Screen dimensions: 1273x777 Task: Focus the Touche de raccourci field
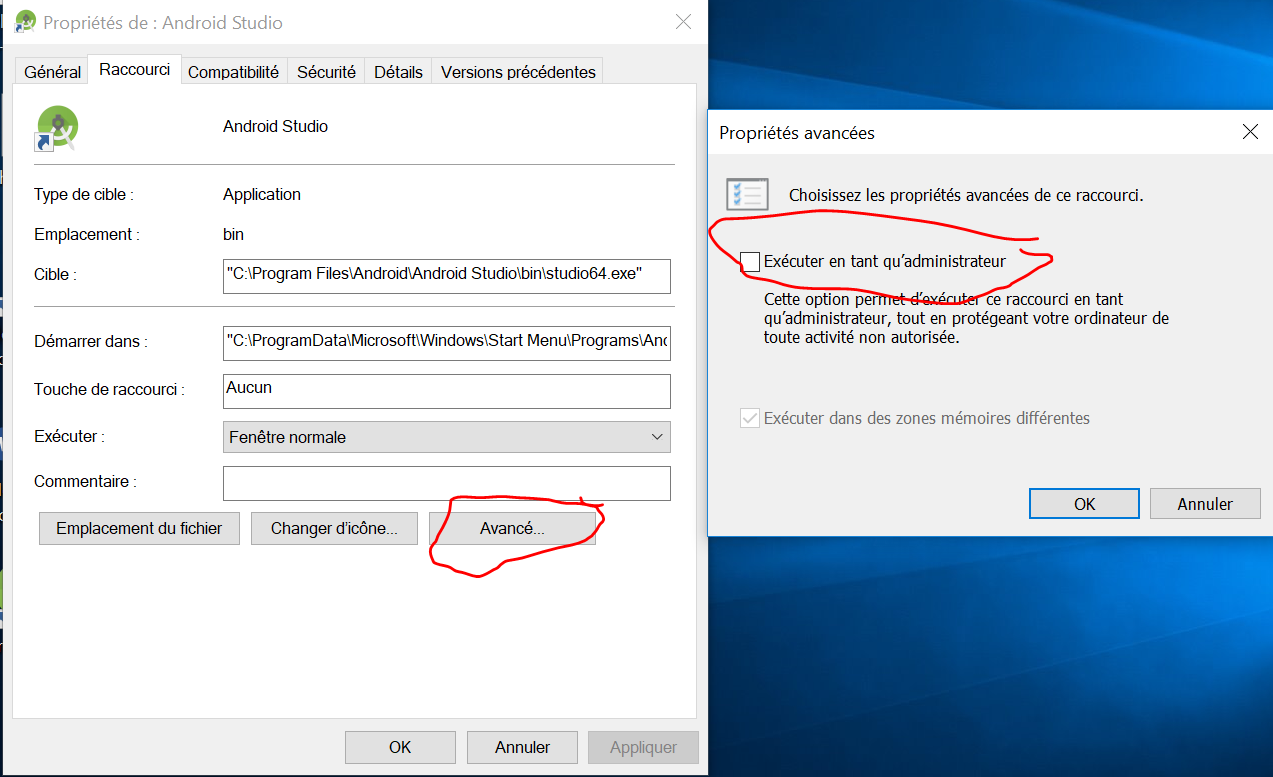tap(447, 391)
